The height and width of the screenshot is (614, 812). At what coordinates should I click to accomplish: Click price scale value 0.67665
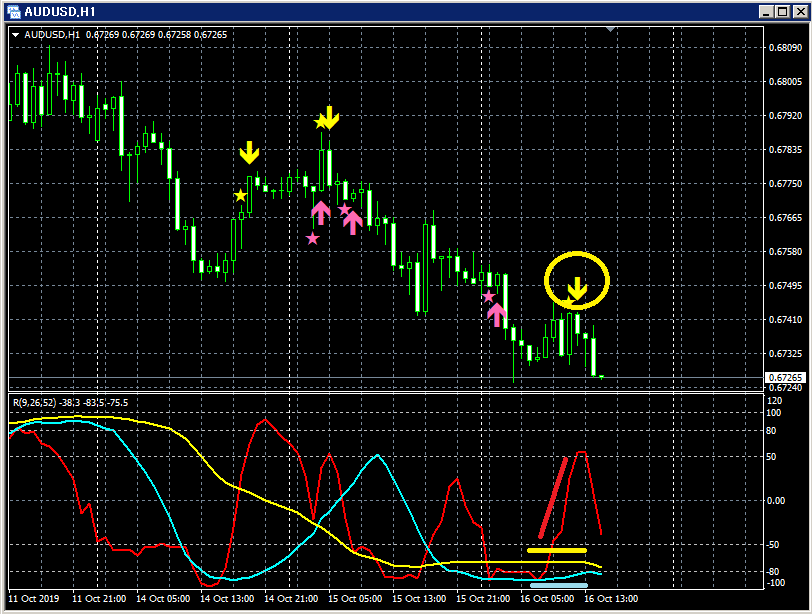click(x=785, y=217)
